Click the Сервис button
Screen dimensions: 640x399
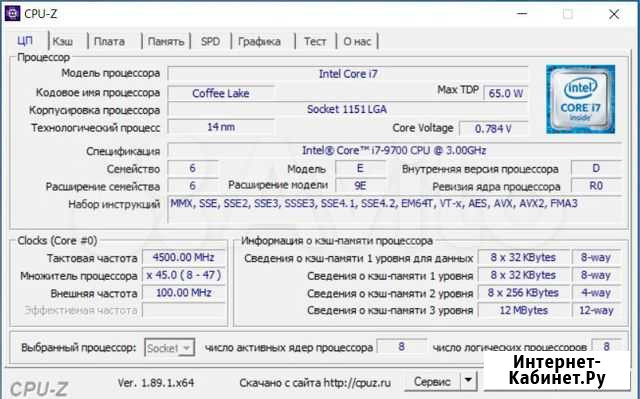click(x=432, y=382)
